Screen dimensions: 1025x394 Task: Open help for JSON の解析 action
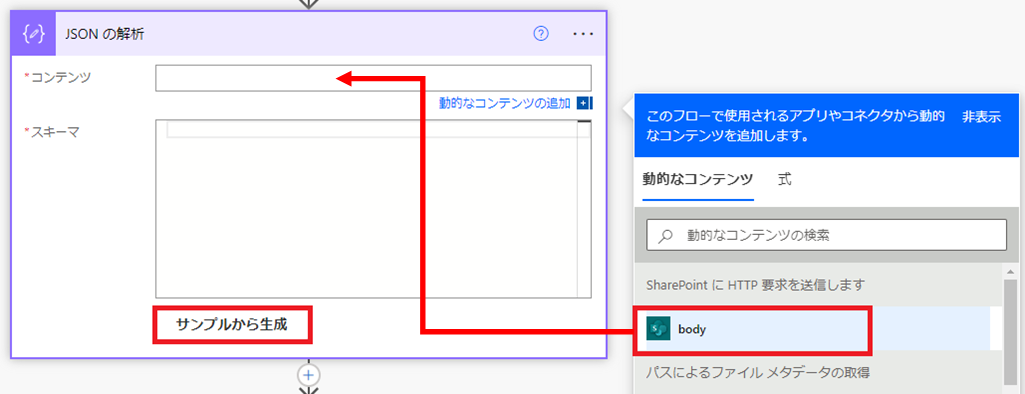[541, 34]
